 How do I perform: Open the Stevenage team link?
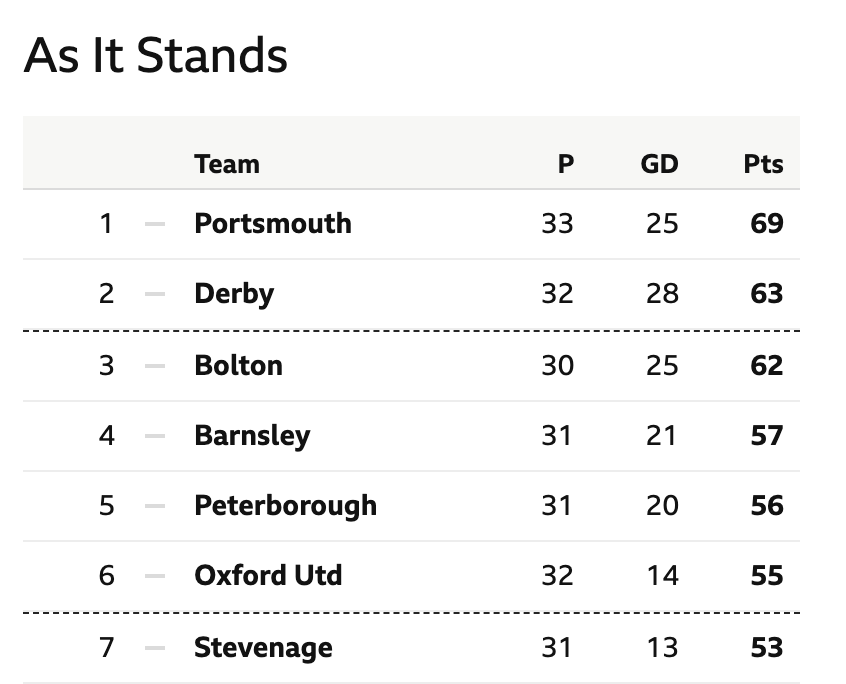[263, 648]
